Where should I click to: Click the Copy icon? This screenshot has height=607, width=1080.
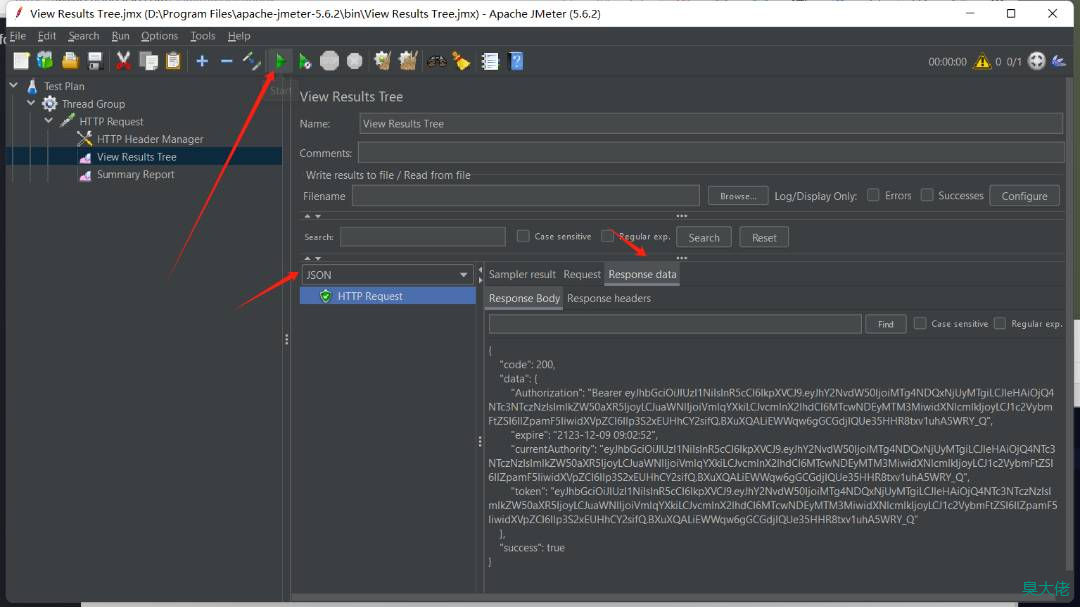click(x=148, y=61)
